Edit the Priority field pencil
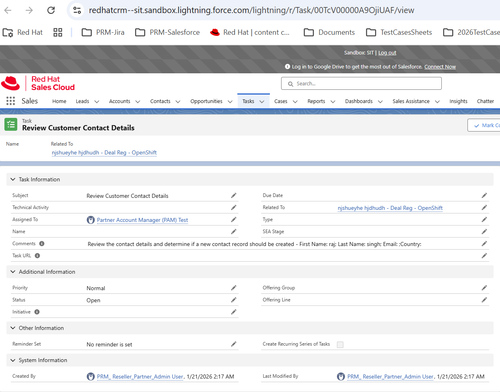The width and height of the screenshot is (500, 392). (x=234, y=288)
